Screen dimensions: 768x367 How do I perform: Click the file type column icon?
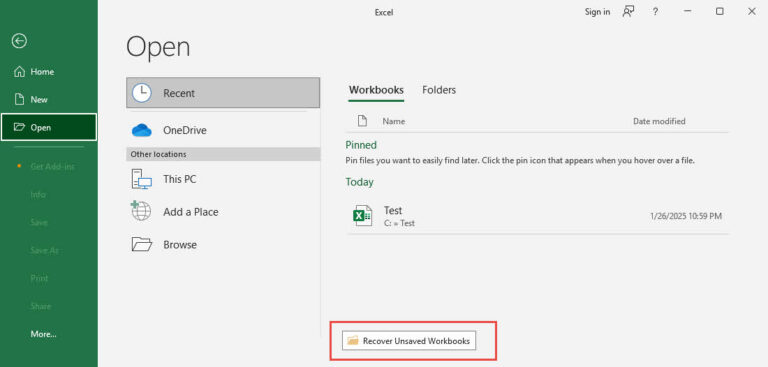[362, 121]
